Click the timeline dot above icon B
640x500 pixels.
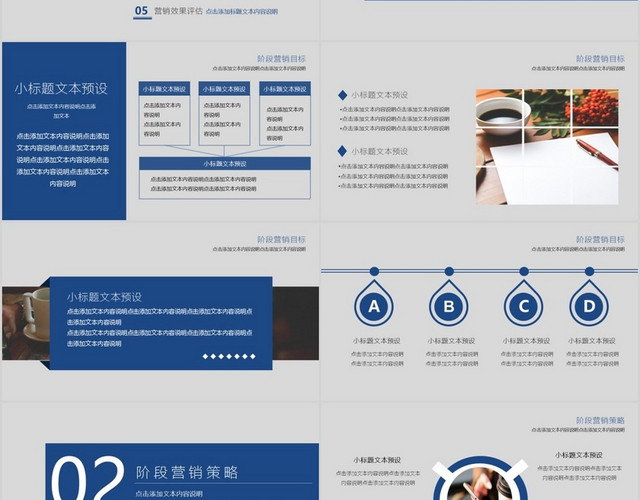click(x=449, y=271)
